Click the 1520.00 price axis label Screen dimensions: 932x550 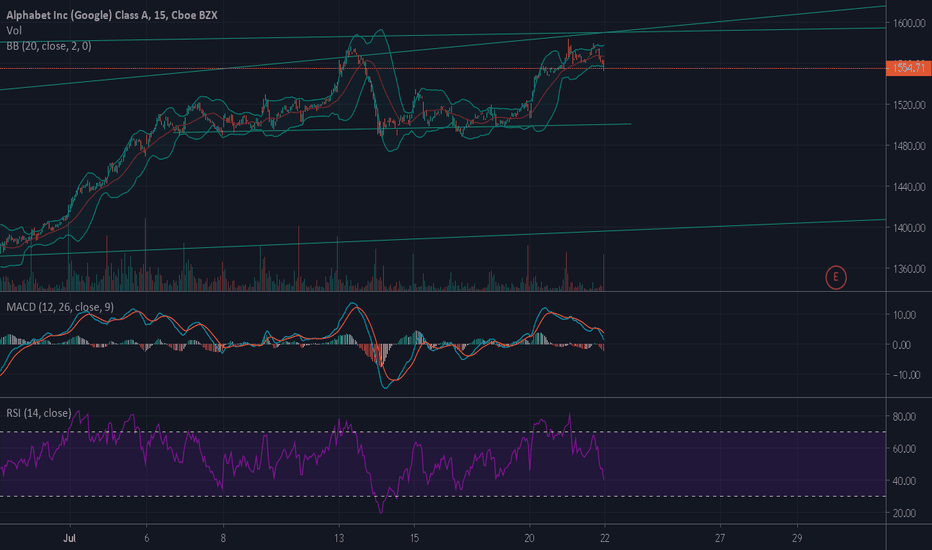909,105
